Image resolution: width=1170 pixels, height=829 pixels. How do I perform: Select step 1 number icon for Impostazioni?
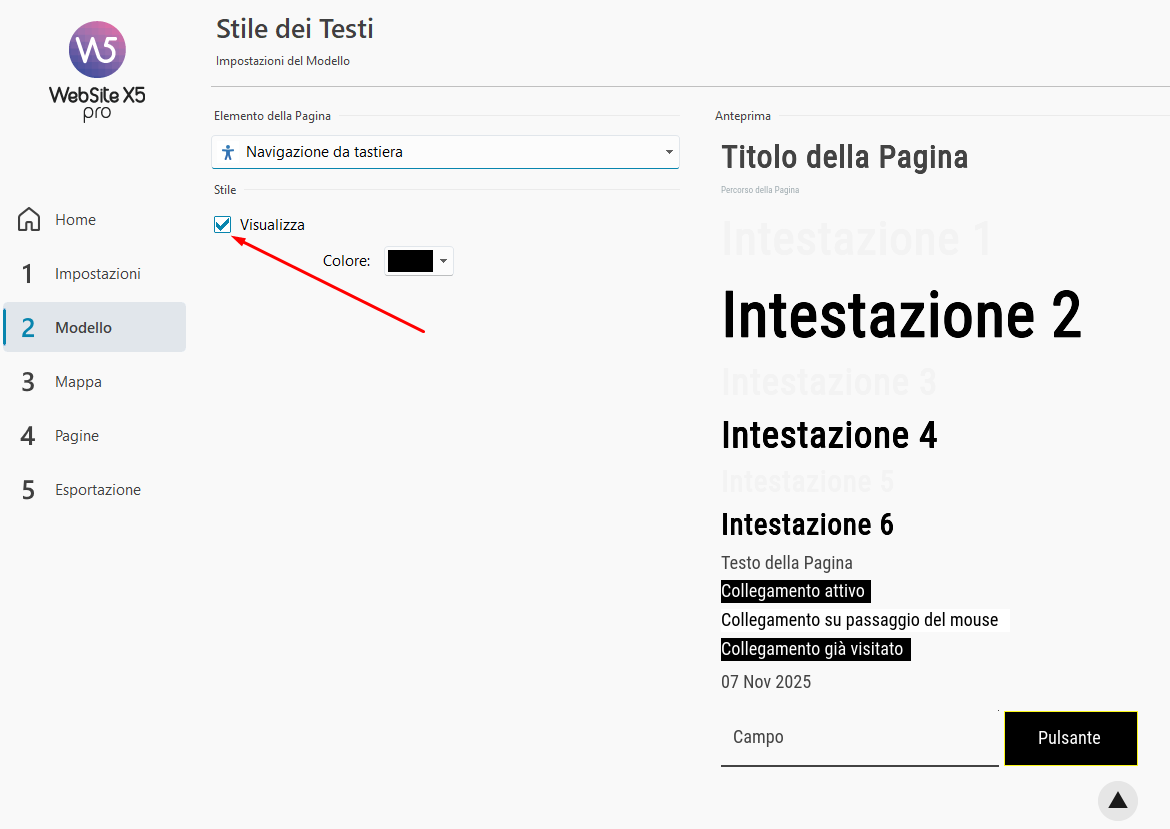(x=28, y=274)
